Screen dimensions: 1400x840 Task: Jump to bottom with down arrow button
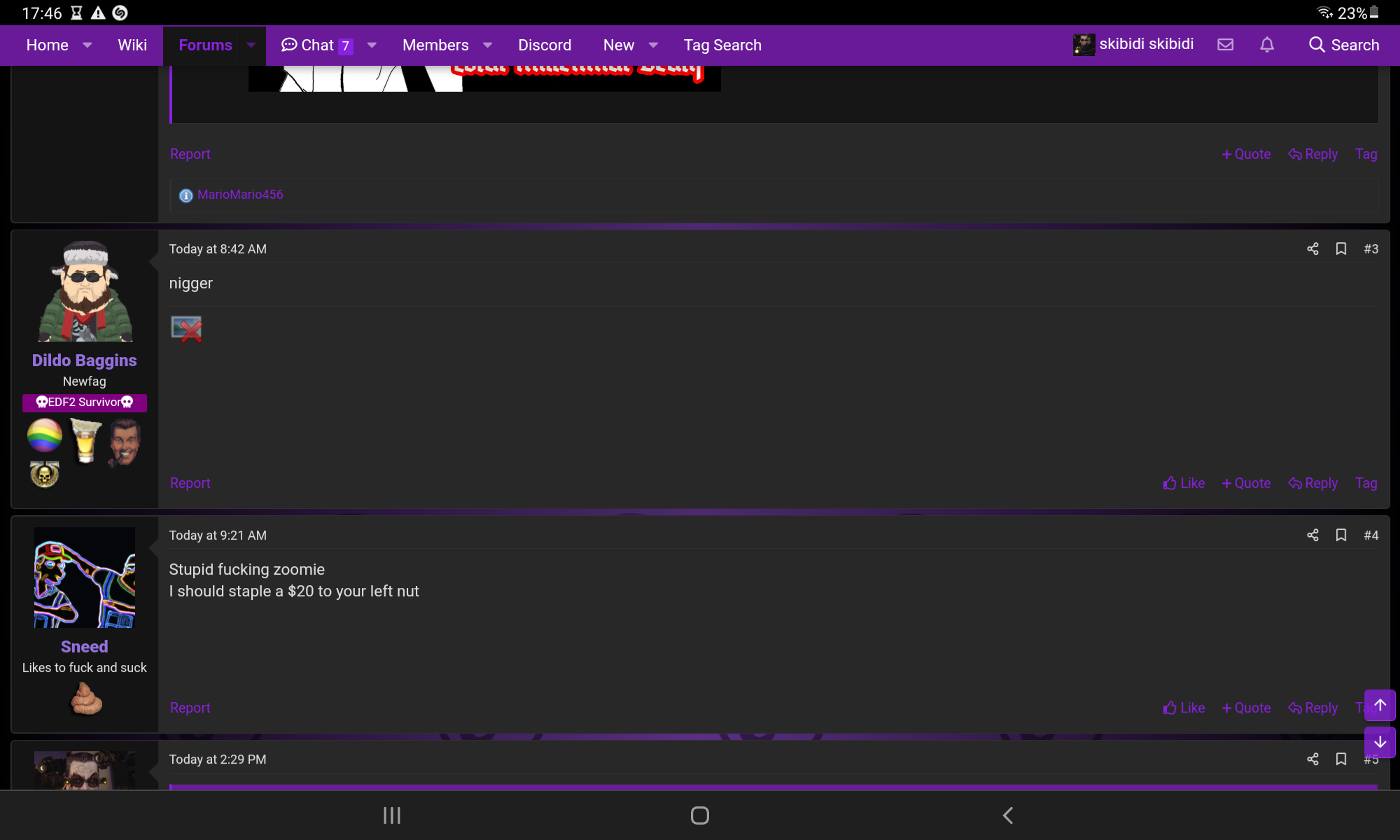pyautogui.click(x=1380, y=742)
